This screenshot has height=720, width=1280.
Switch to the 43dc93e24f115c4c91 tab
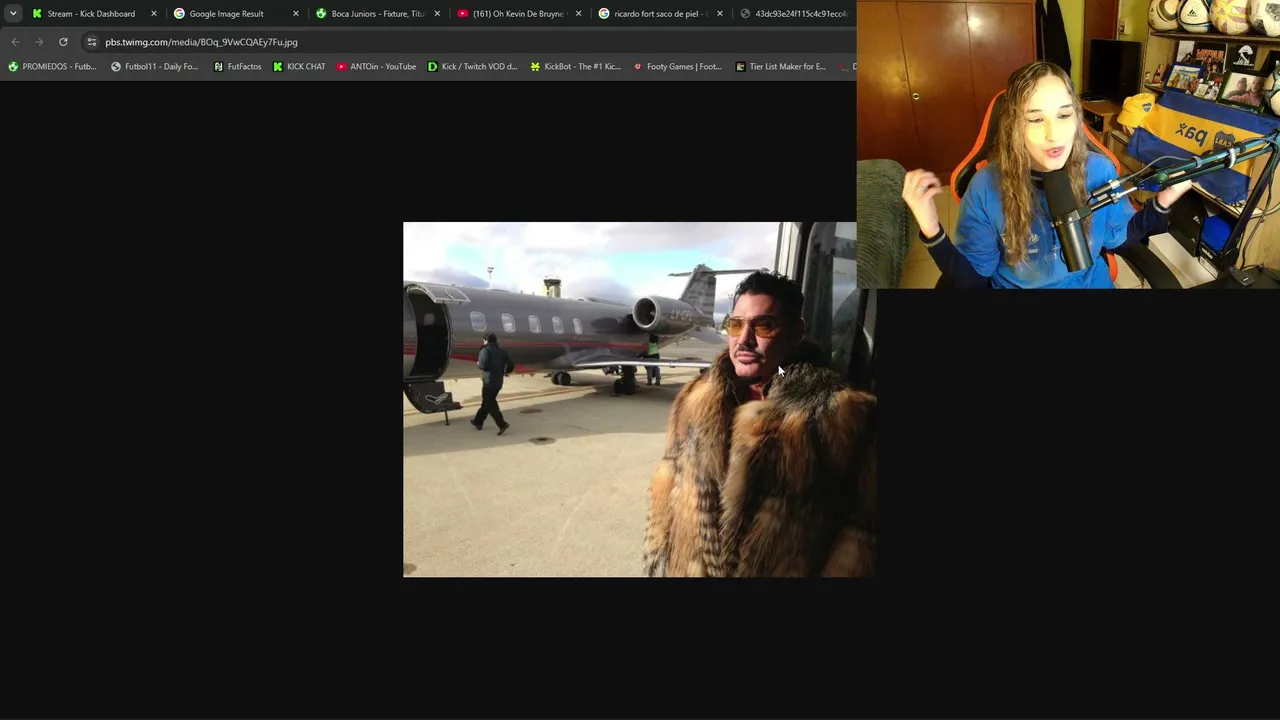tap(796, 14)
